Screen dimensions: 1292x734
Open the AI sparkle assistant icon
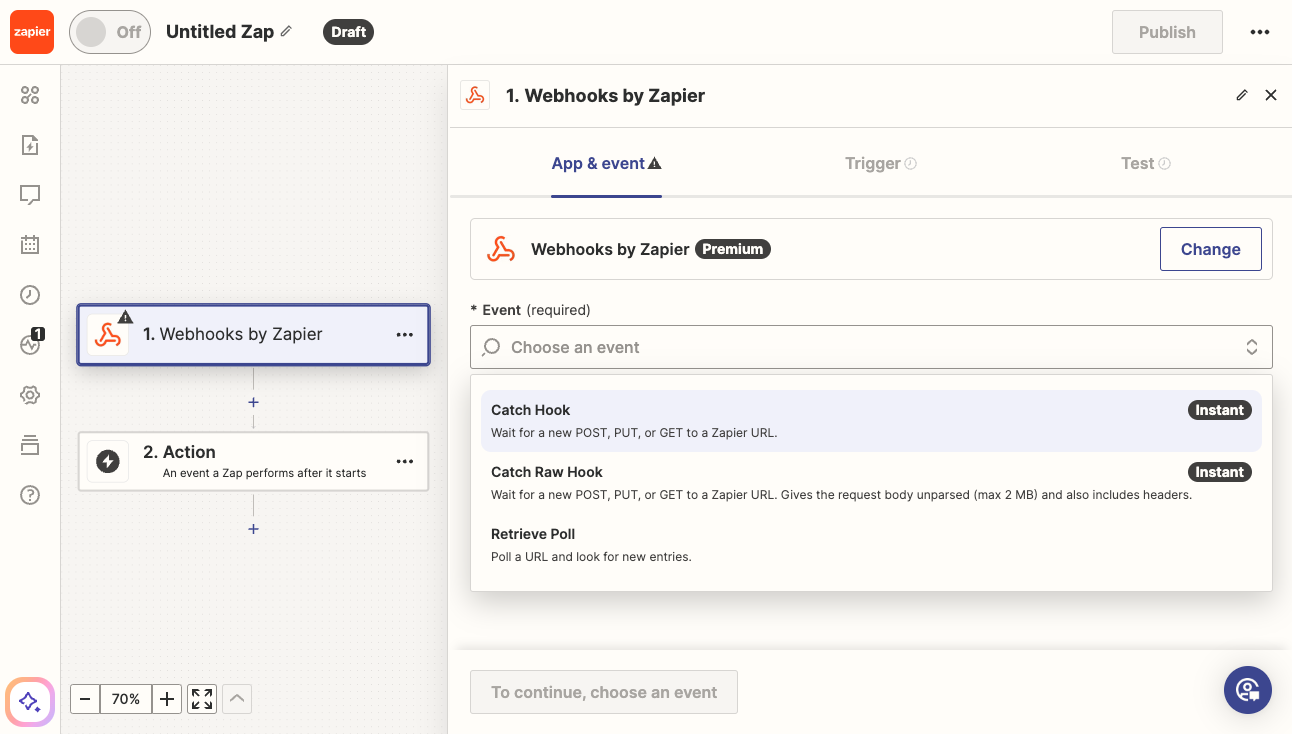point(30,701)
